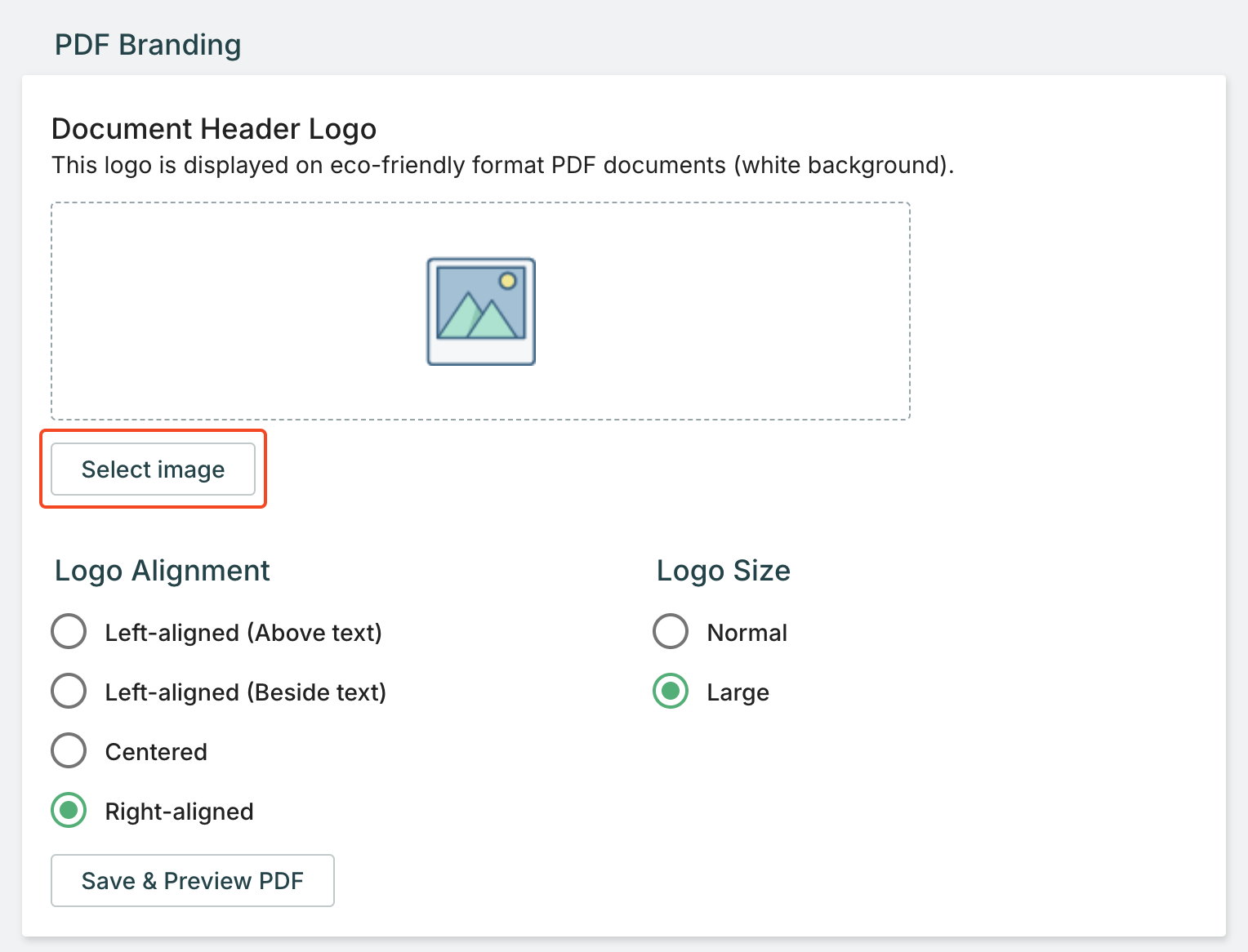Click the Logo Size heading
Screen dimensions: 1248x952
tap(724, 571)
